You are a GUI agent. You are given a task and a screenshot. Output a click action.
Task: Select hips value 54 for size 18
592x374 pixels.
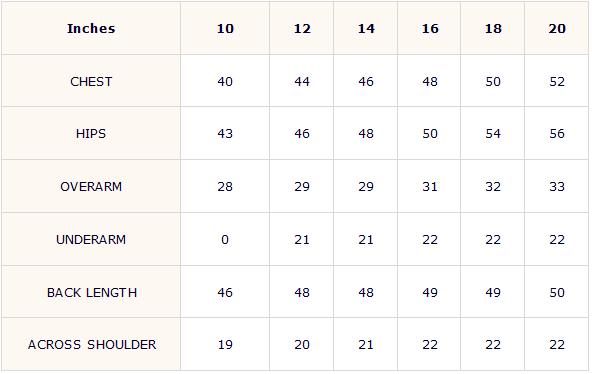pos(493,134)
